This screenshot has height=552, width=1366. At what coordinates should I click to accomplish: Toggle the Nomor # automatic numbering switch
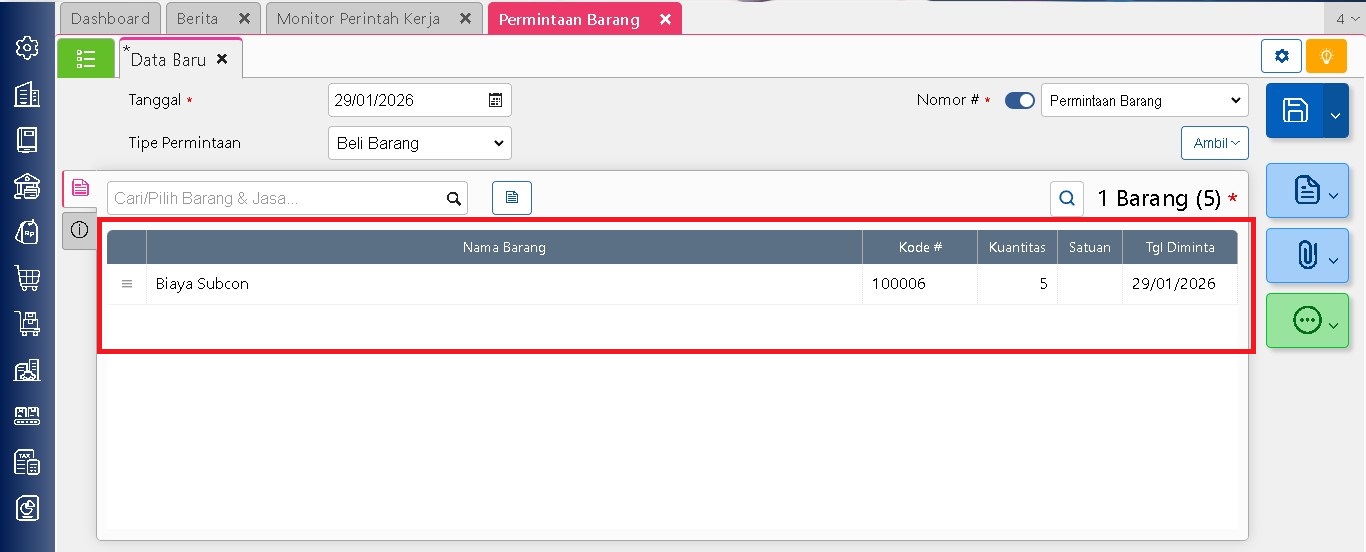(x=1019, y=100)
